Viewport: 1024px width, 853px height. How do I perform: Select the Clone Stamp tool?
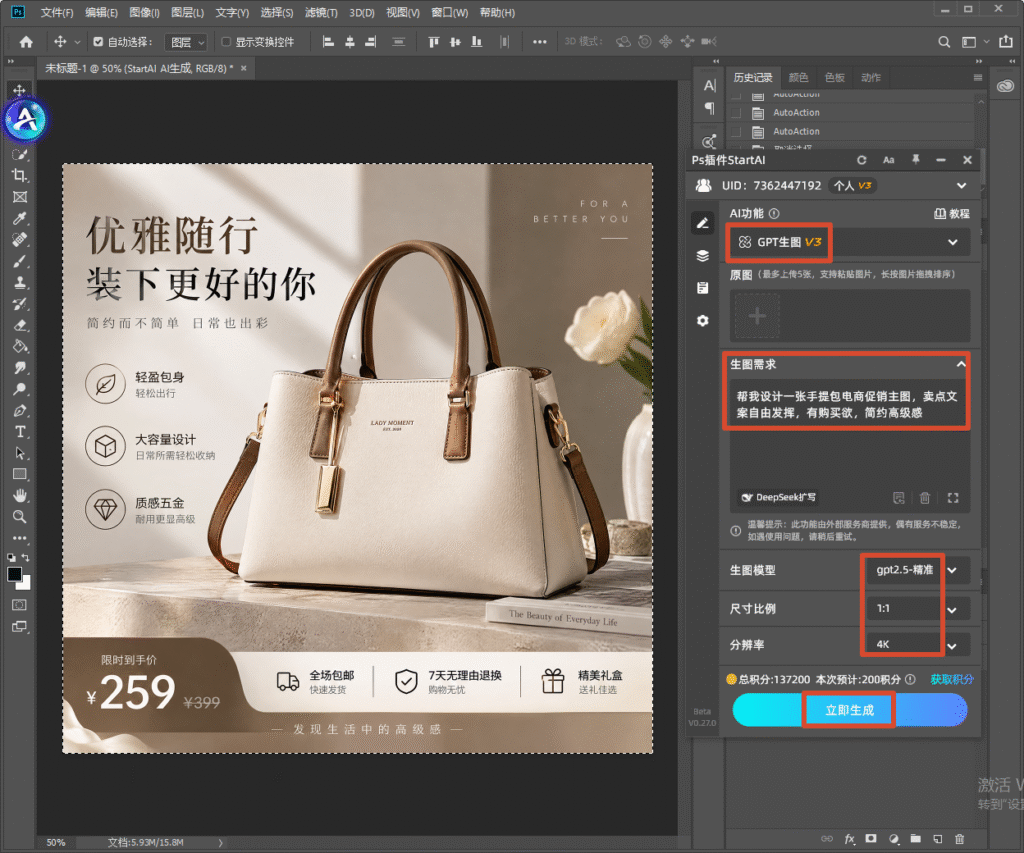[20, 282]
